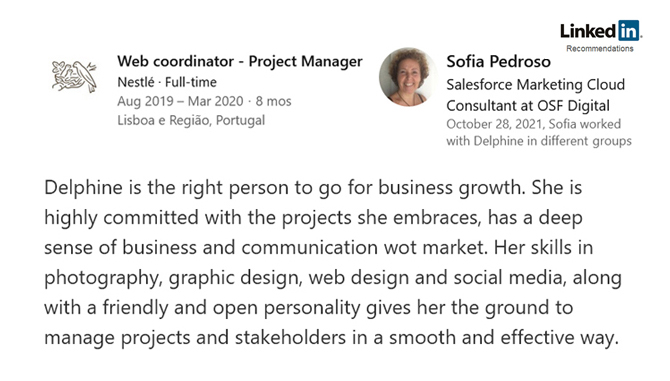Image resolution: width=670 pixels, height=381 pixels.
Task: Click the Aug 2019 – Mar 2020 date range
Action: click(x=180, y=101)
